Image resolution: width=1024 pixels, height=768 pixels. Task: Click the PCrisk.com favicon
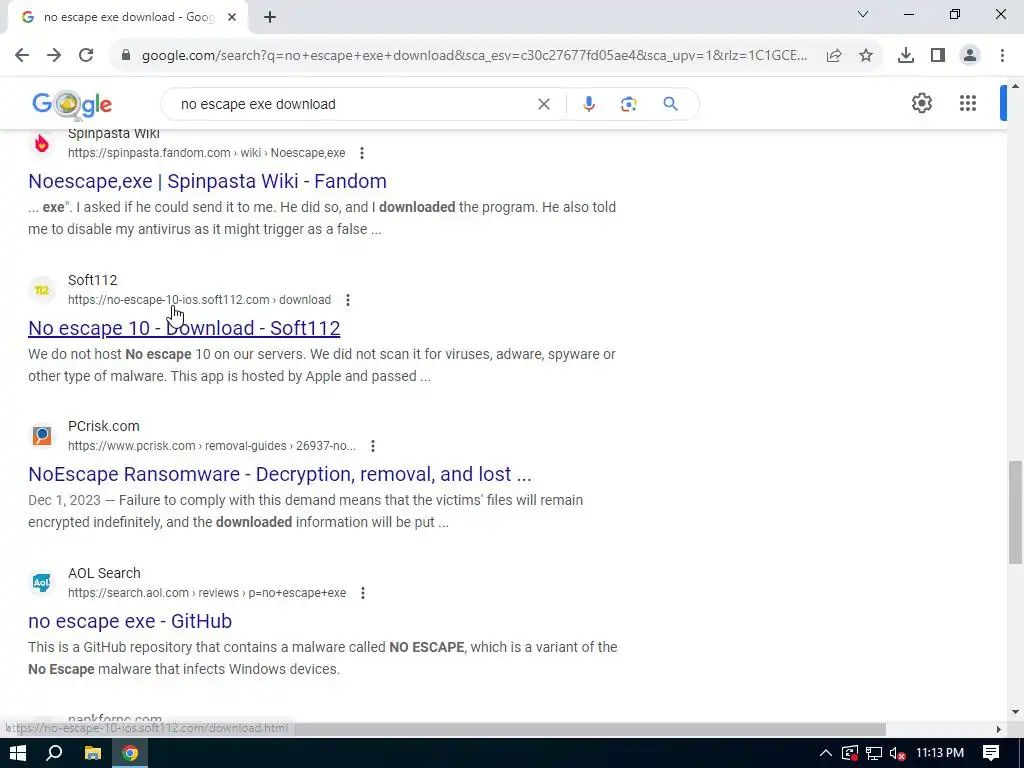pyautogui.click(x=42, y=436)
